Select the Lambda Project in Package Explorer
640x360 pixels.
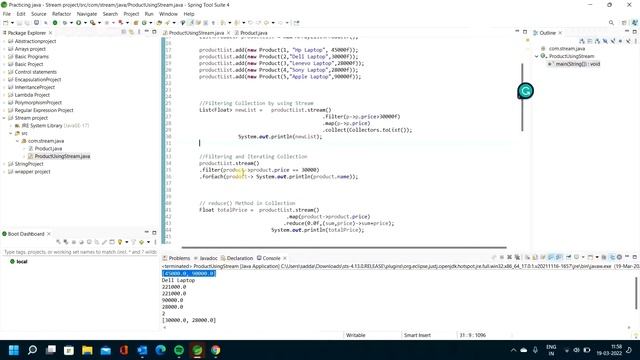point(29,95)
